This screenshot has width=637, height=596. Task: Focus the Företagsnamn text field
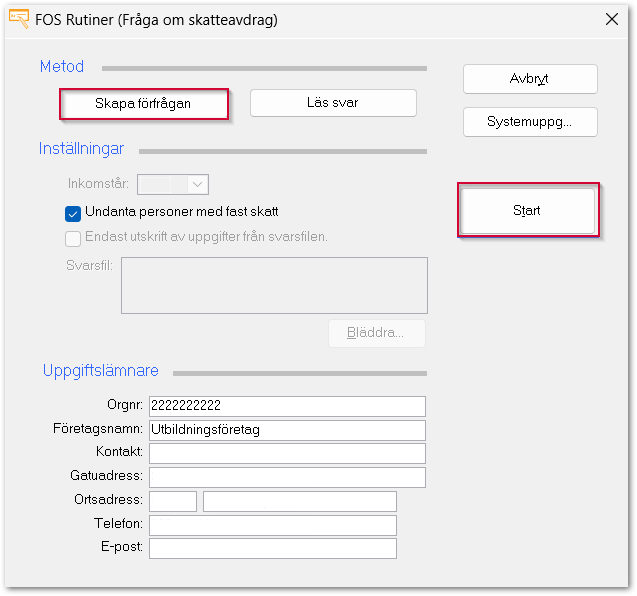point(287,430)
